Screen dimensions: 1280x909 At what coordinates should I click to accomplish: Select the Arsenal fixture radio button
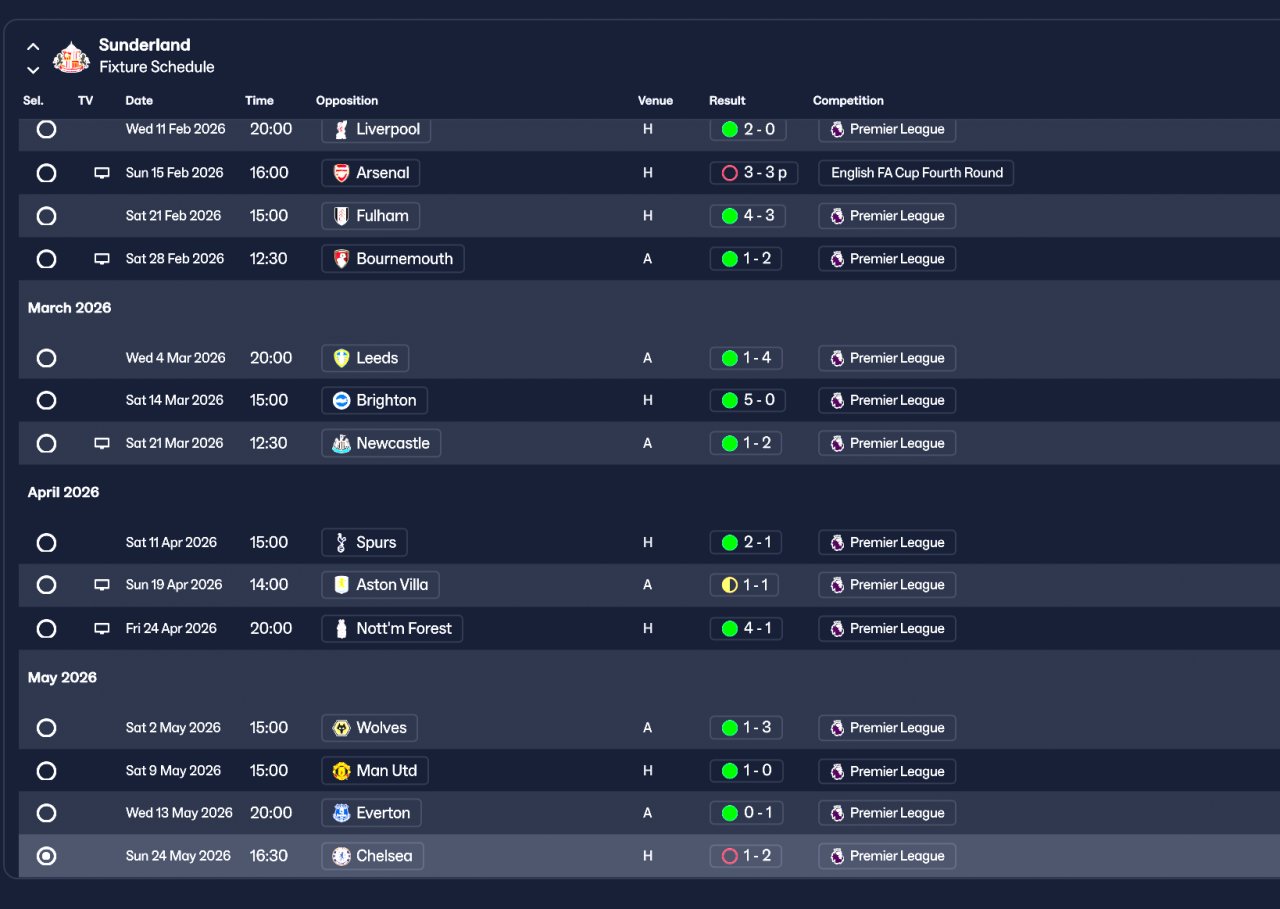coord(46,173)
